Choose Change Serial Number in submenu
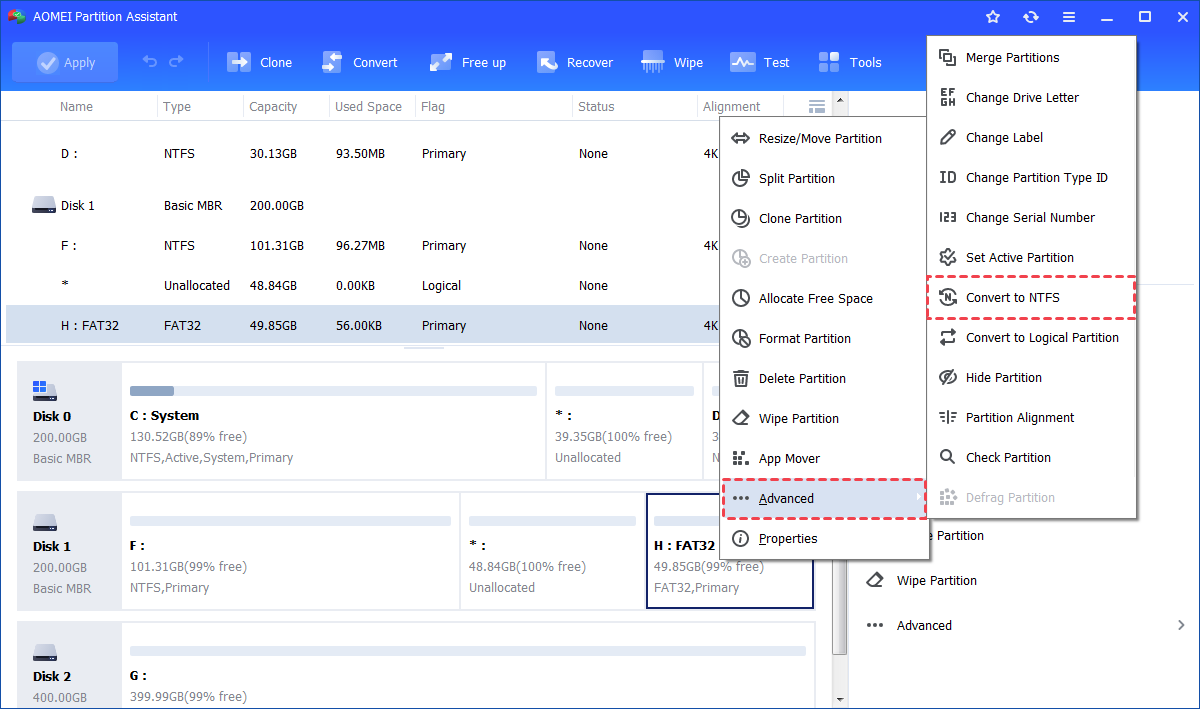Screen dimensions: 1200x709 pyautogui.click(x=1031, y=217)
